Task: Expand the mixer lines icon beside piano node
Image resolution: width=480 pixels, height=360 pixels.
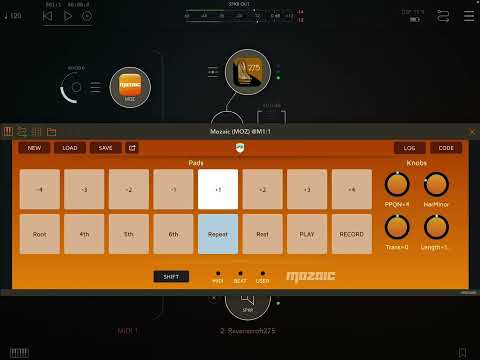Action: tap(213, 72)
